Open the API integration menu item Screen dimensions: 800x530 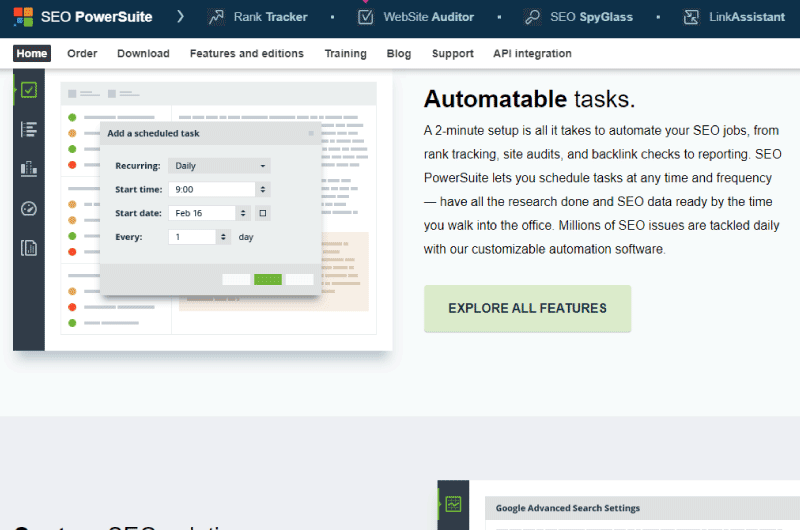pos(532,53)
